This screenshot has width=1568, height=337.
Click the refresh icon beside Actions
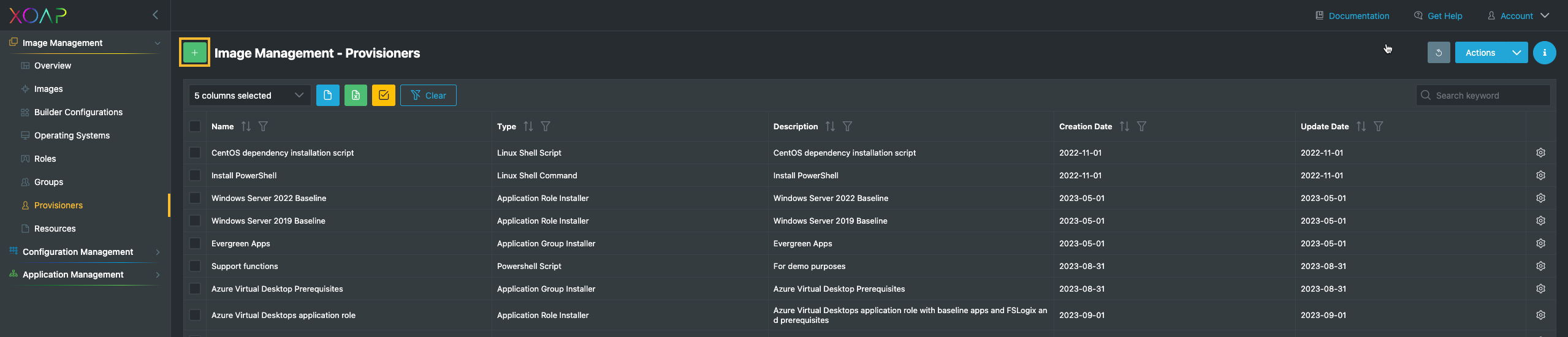tap(1438, 53)
